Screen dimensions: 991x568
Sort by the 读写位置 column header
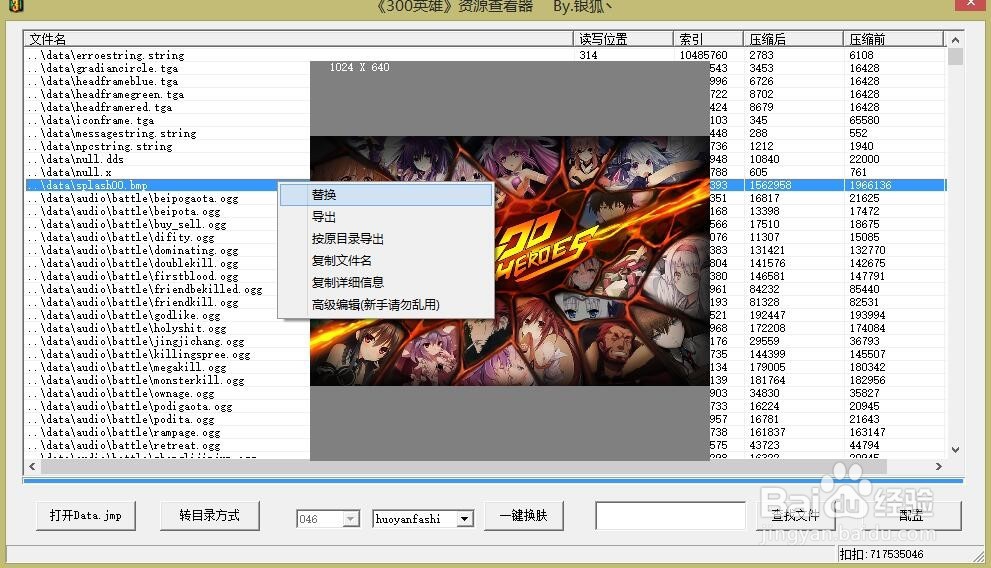623,39
